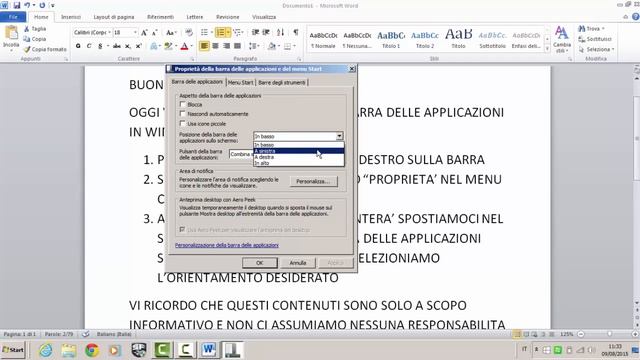Screen dimensions: 640x360
Task: Align the paragraph text to the left
Action: 204,46
